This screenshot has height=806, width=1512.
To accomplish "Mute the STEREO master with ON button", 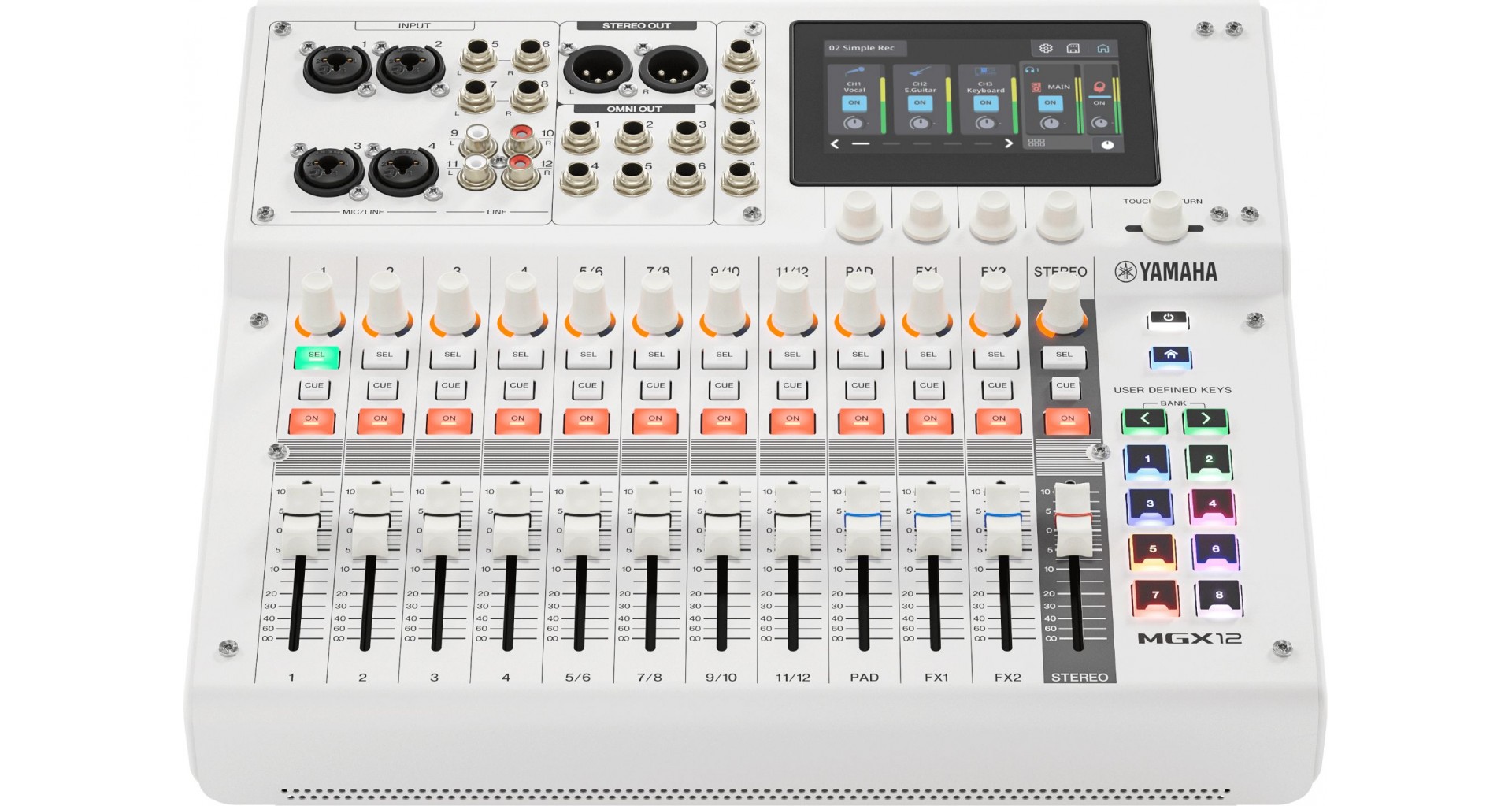I will [1067, 419].
